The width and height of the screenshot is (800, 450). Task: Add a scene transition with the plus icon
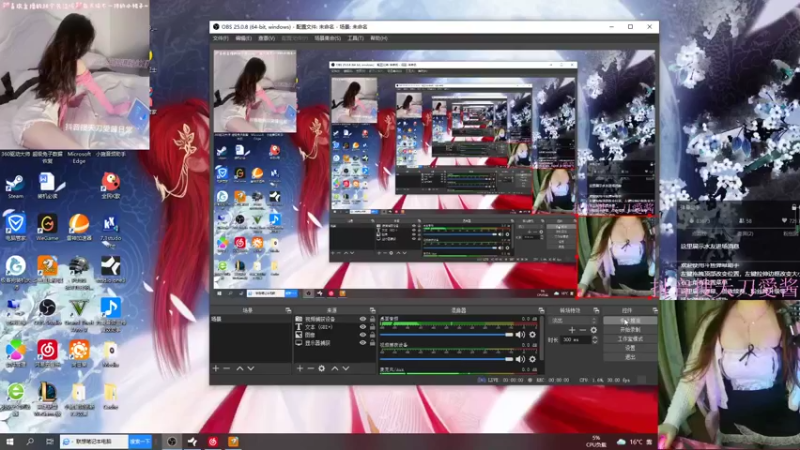(x=572, y=330)
